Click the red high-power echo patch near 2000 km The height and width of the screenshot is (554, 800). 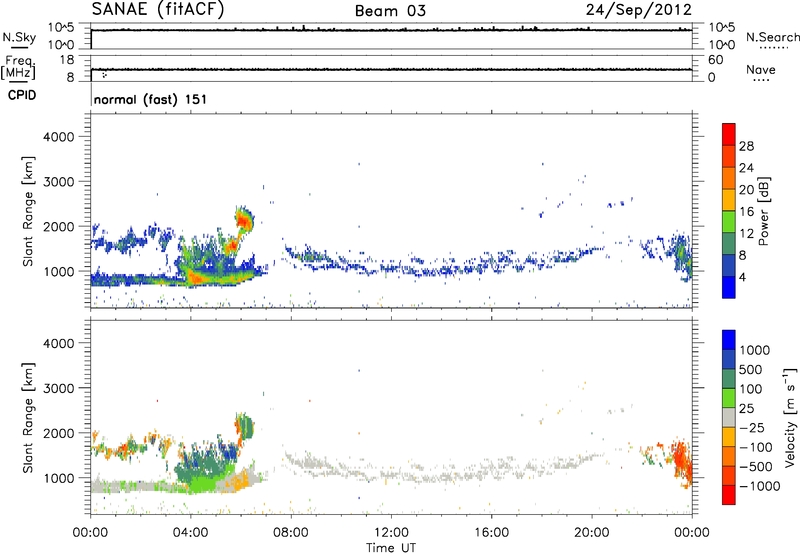(243, 221)
